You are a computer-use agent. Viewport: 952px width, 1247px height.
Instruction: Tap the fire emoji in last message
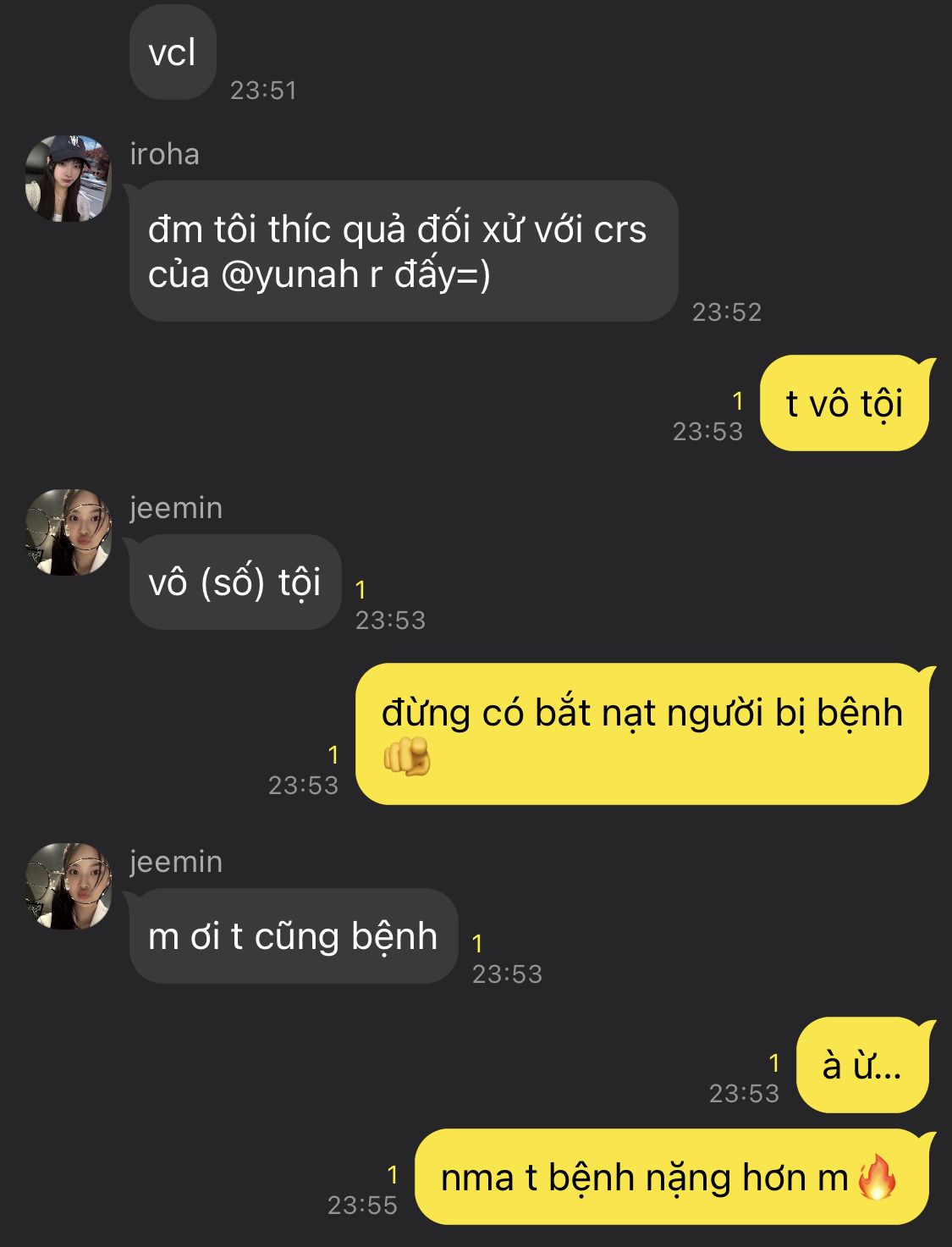pos(877,1178)
